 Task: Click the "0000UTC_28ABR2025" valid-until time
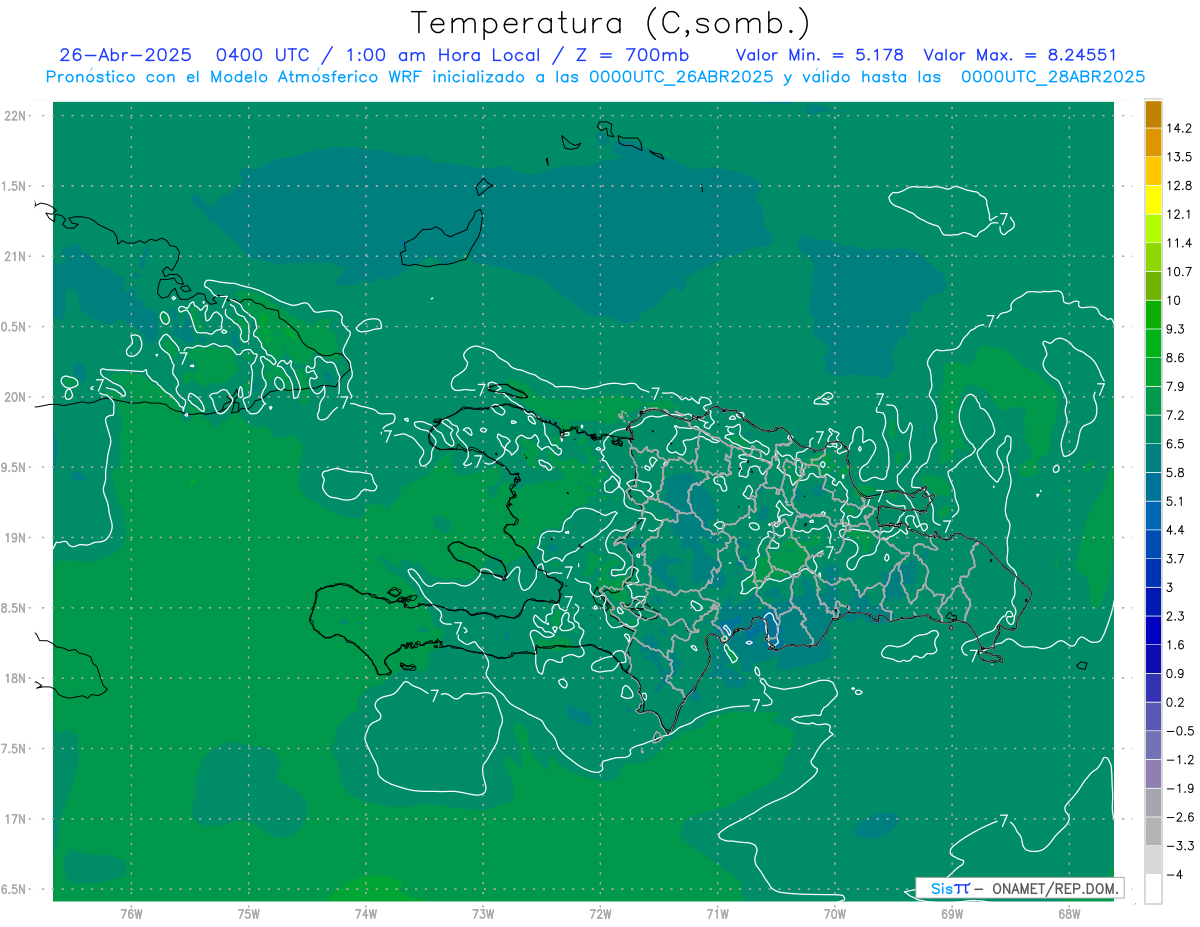[x=1052, y=76]
